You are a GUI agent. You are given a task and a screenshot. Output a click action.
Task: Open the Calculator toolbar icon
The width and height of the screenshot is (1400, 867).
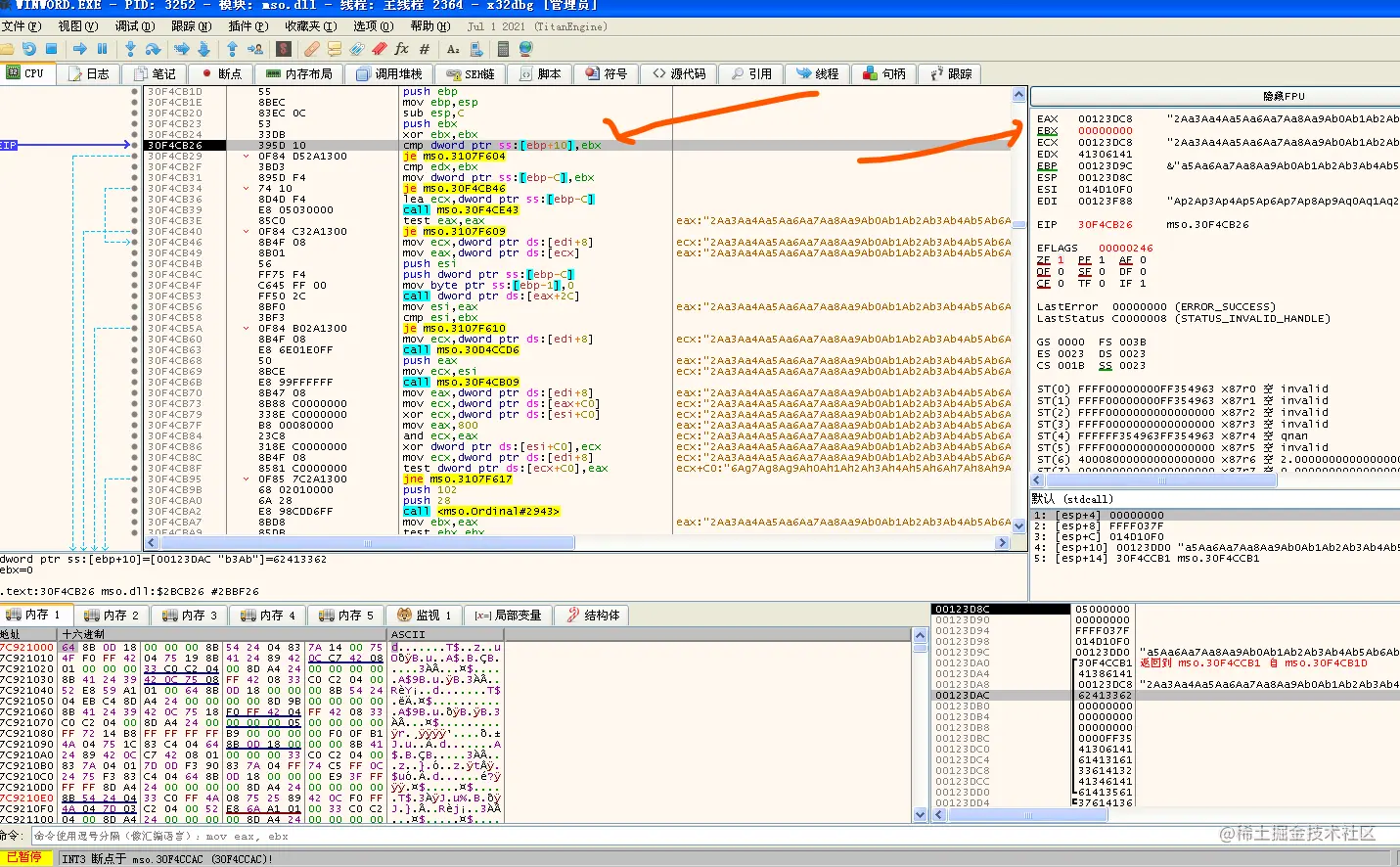[503, 49]
